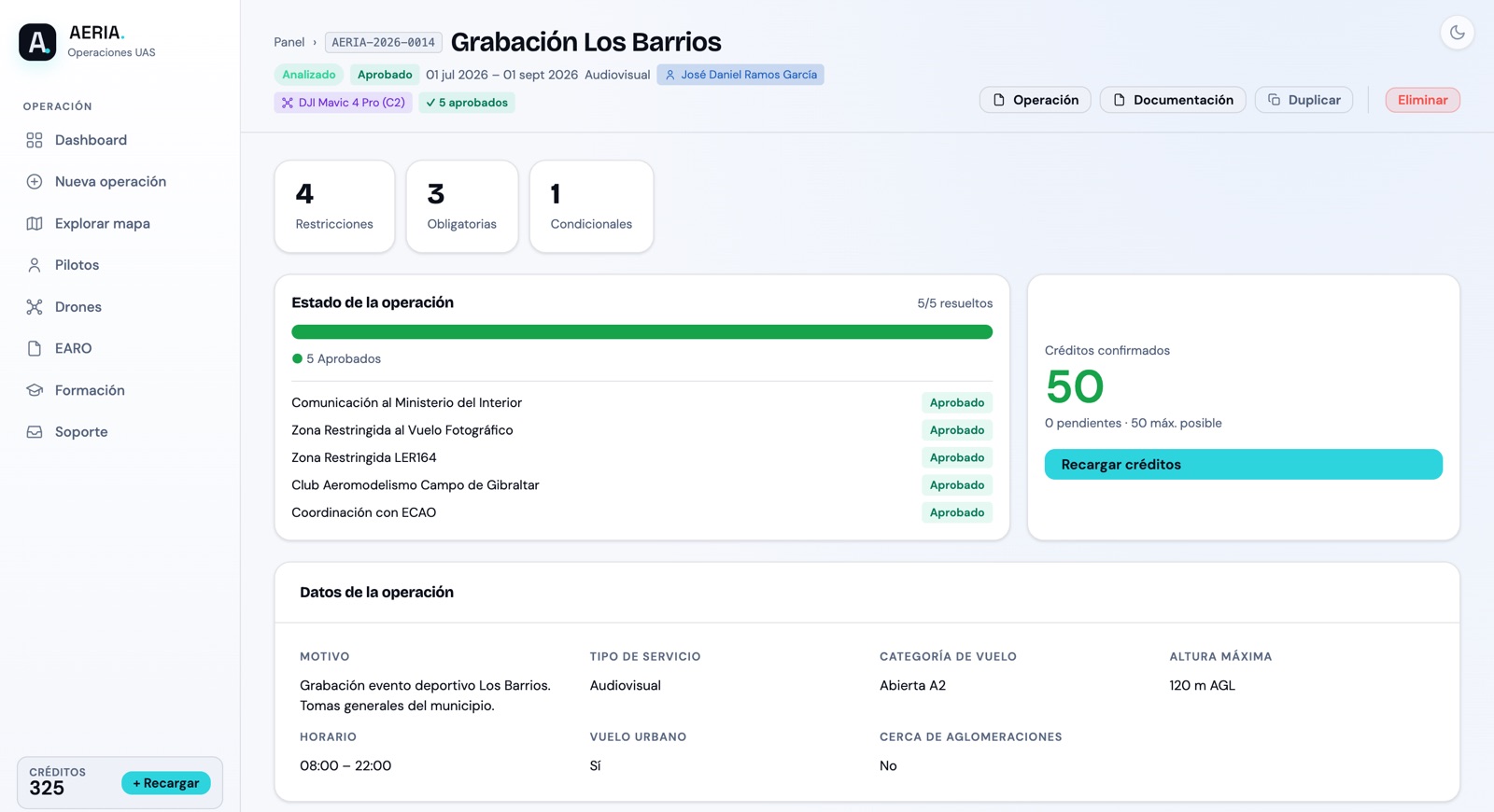The height and width of the screenshot is (812, 1494).
Task: Select the 1 Condicionales card
Action: tap(591, 206)
